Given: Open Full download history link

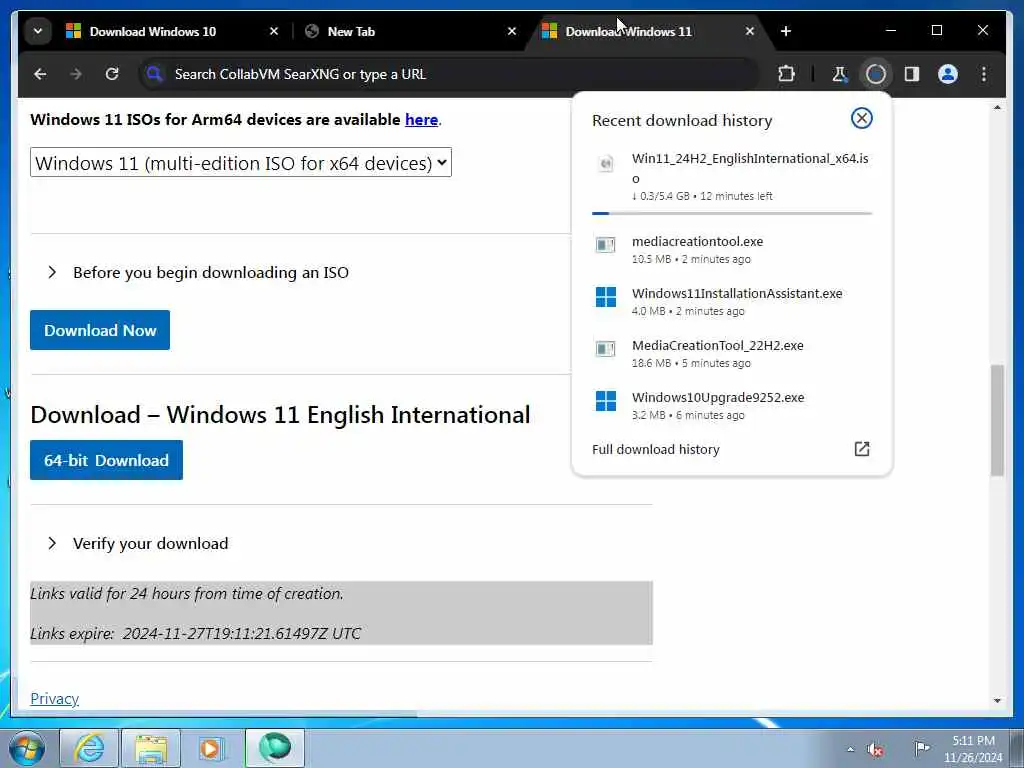Looking at the screenshot, I should pos(656,449).
